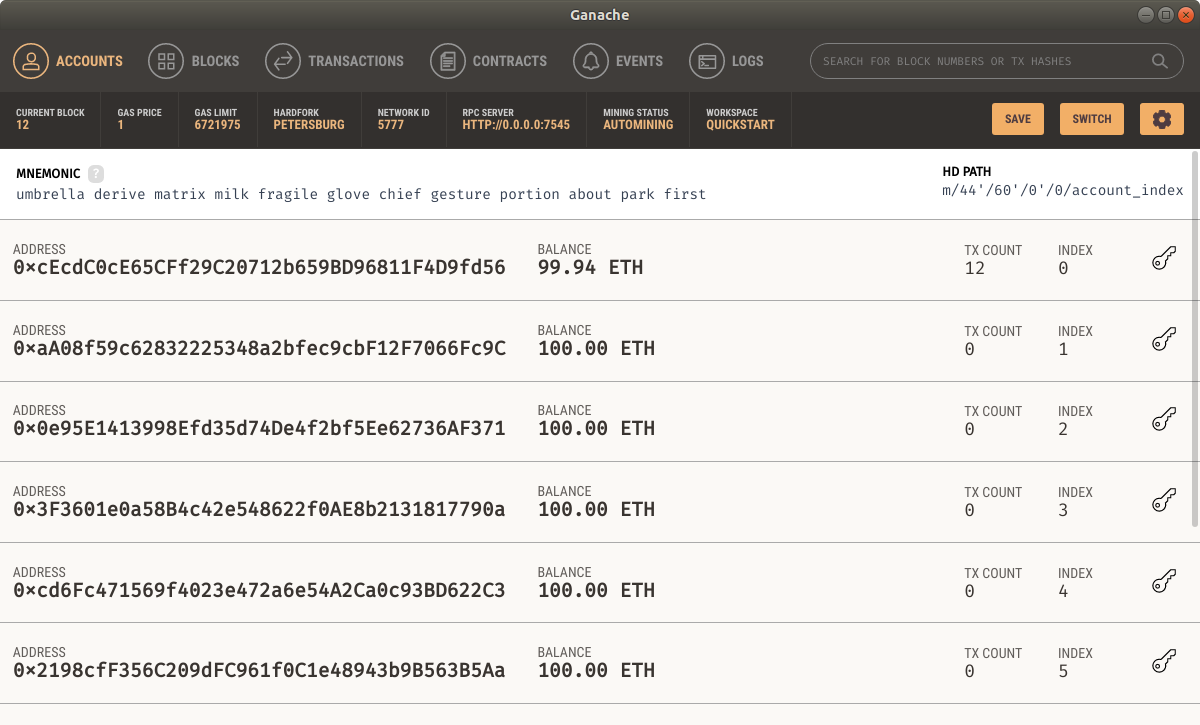Go to the Contracts tab

coord(489,61)
